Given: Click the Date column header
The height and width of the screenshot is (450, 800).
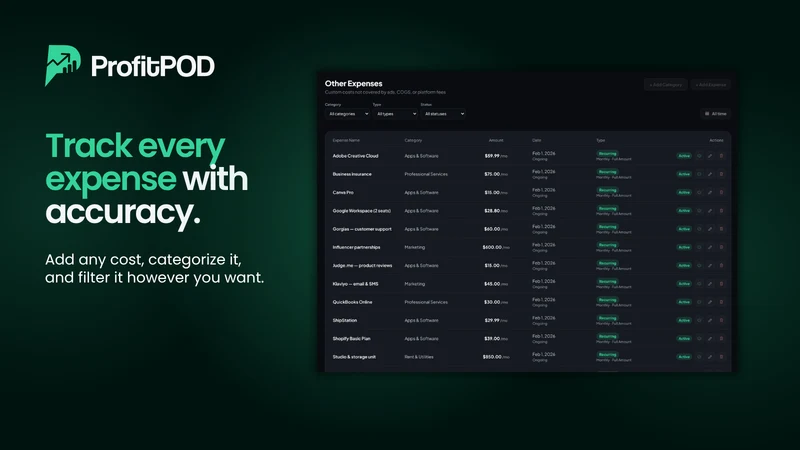Looking at the screenshot, I should point(537,140).
